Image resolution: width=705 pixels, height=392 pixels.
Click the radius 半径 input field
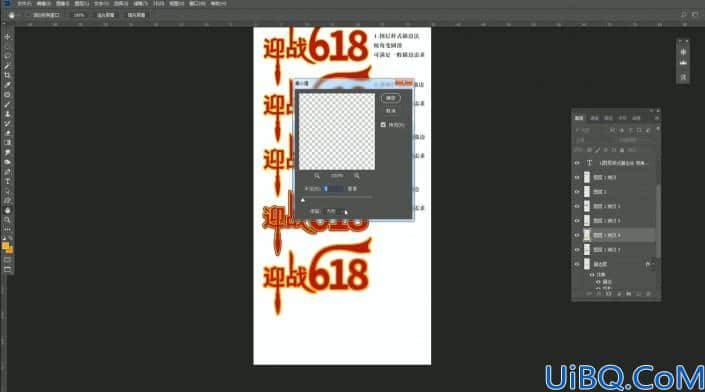(335, 189)
